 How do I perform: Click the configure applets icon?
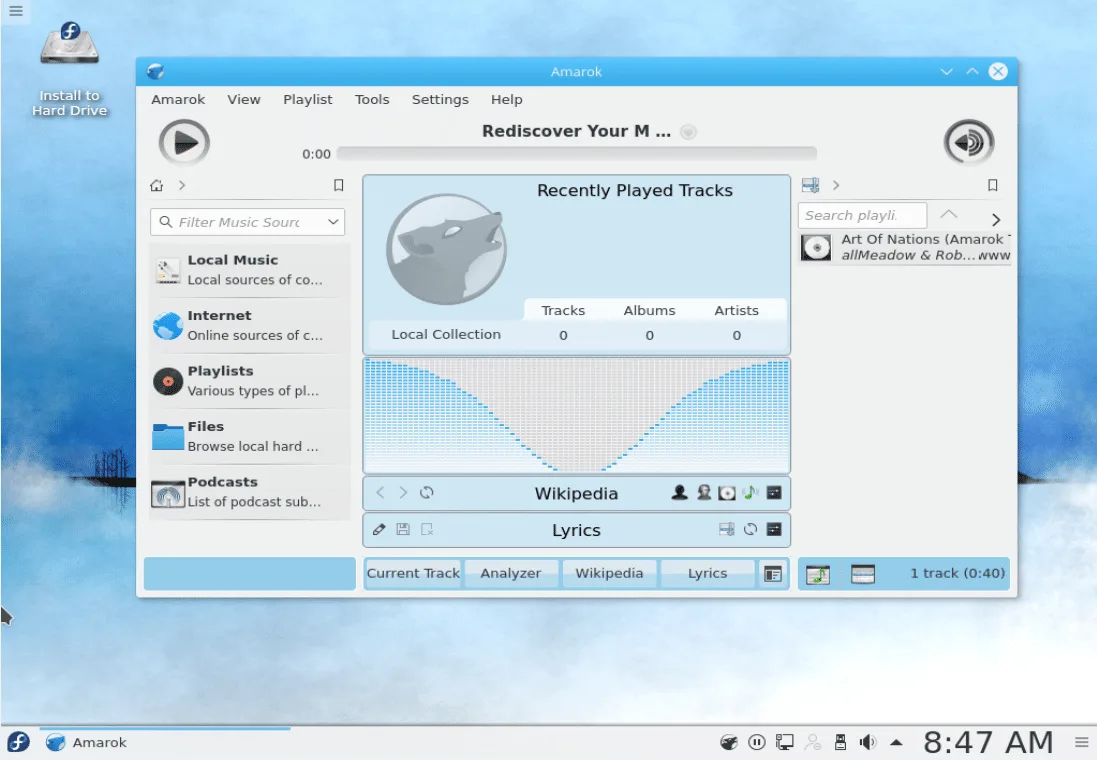pyautogui.click(x=773, y=574)
